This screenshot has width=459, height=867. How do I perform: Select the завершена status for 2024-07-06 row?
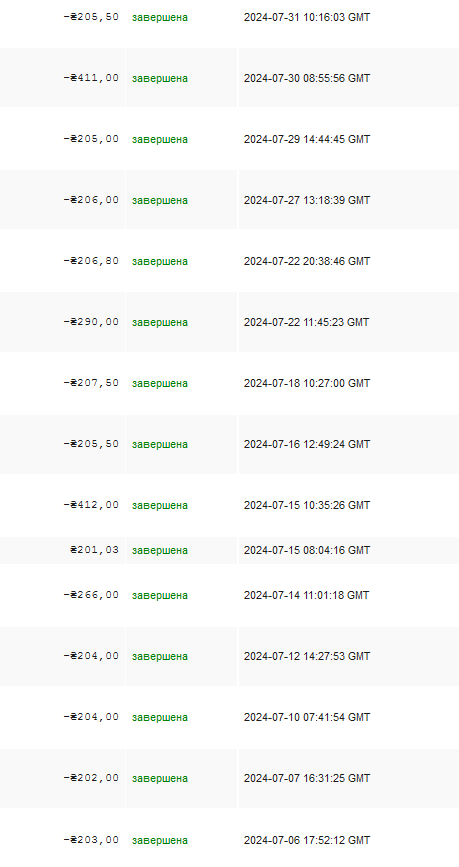click(160, 840)
